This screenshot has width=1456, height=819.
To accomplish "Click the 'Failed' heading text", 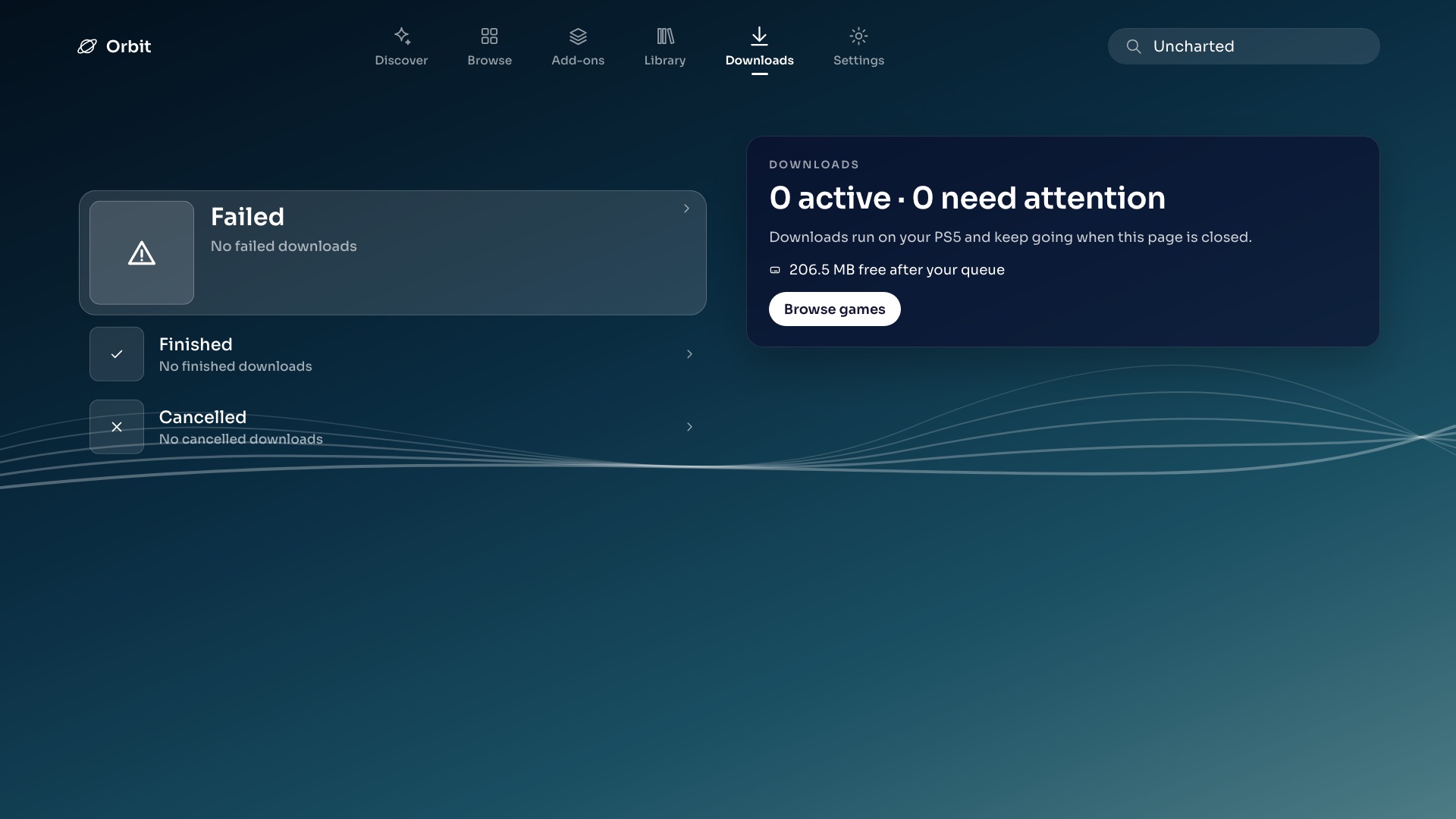I will pyautogui.click(x=247, y=217).
